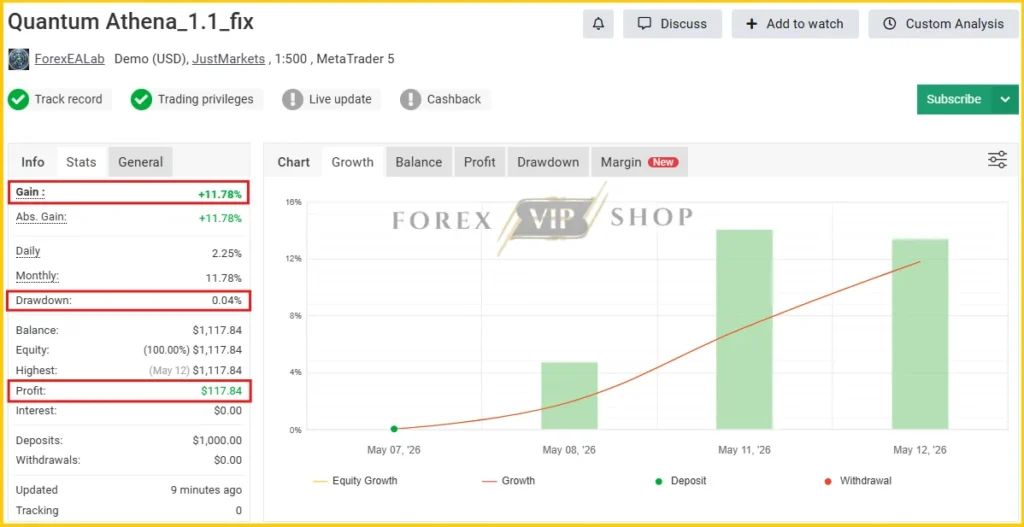This screenshot has height=527, width=1024.
Task: Click the Subscribe button
Action: [x=953, y=99]
